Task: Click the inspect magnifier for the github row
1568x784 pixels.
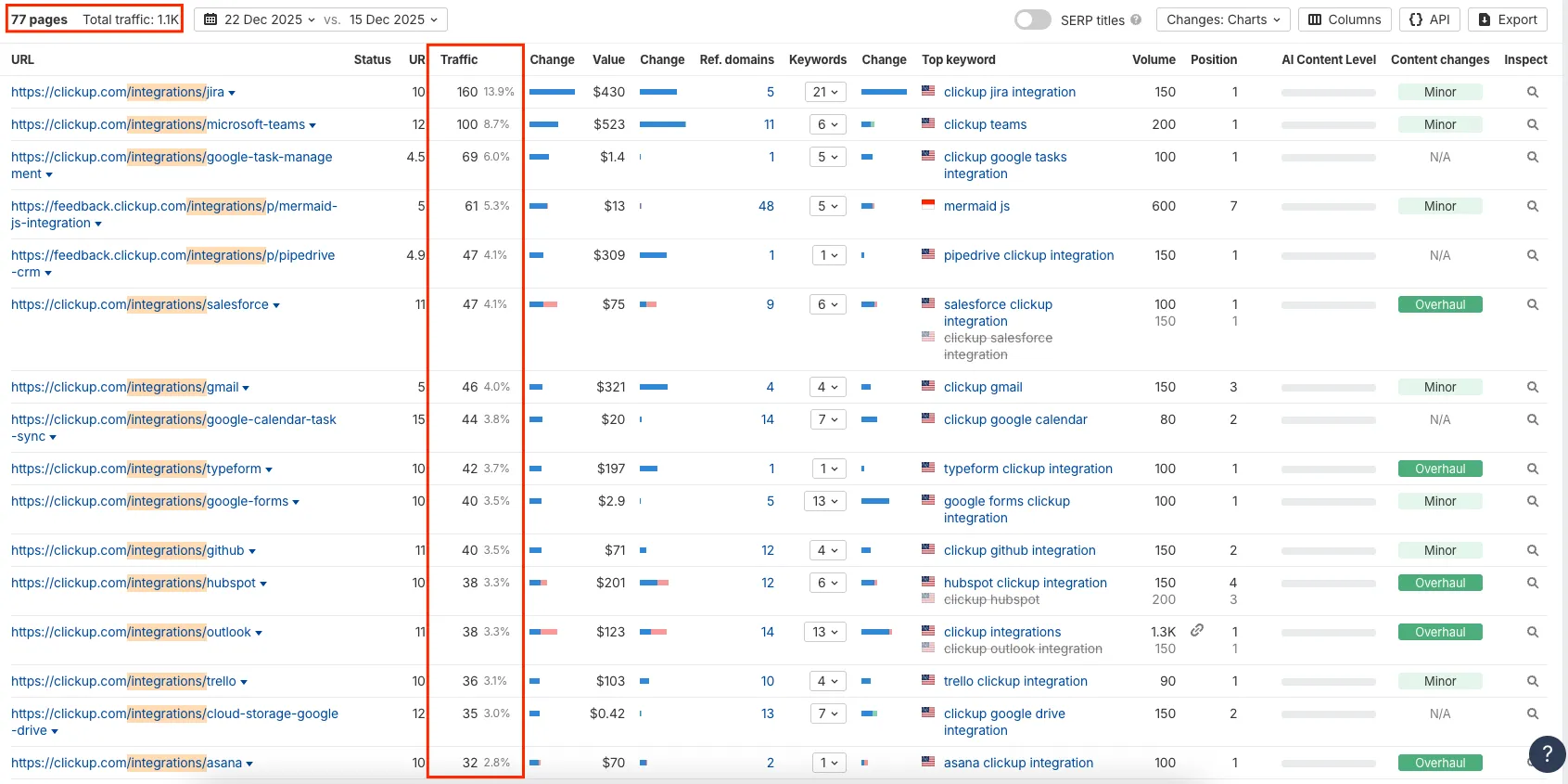Action: click(1532, 550)
